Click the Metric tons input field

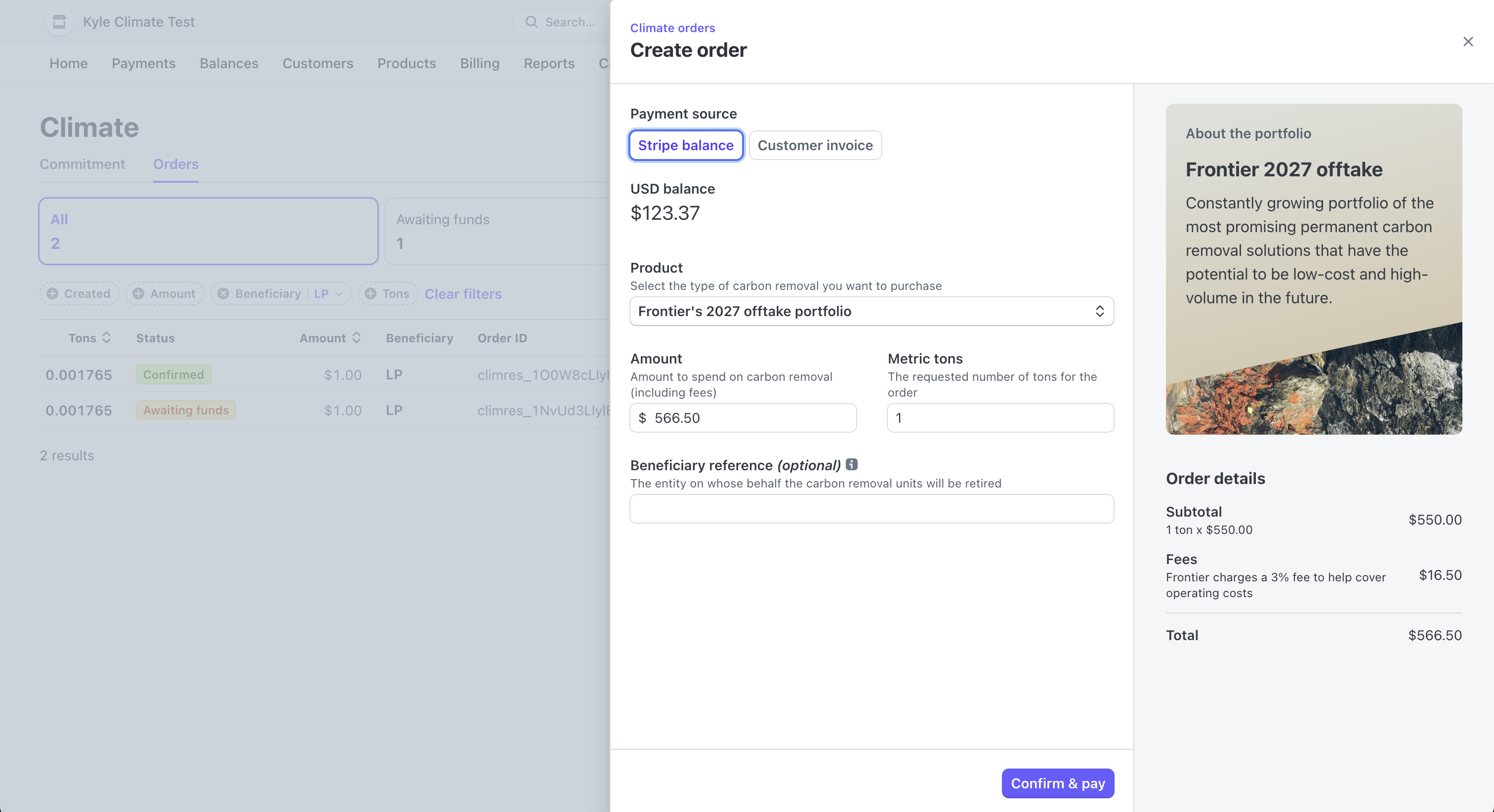(x=1000, y=417)
